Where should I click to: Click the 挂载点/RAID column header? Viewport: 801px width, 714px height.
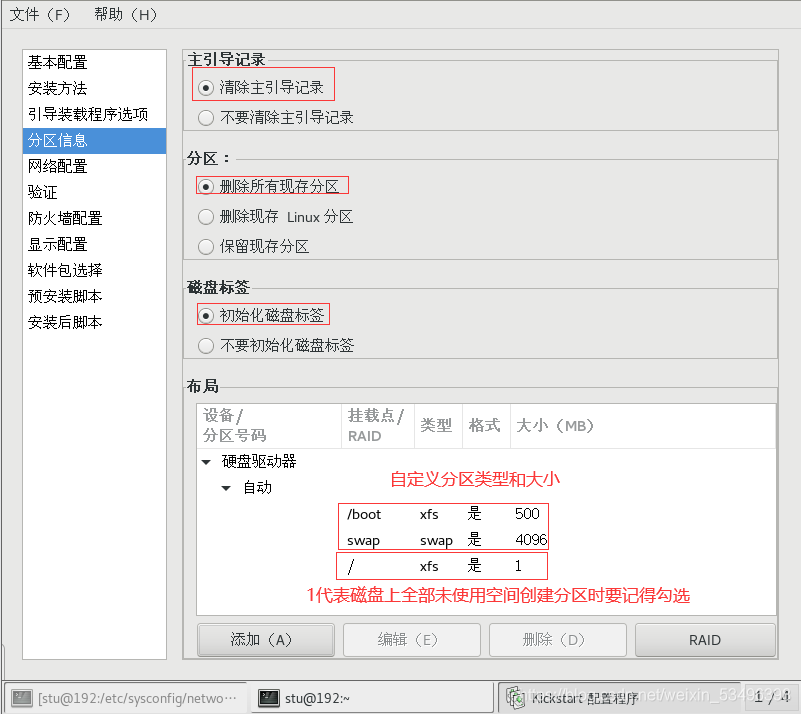click(x=378, y=426)
